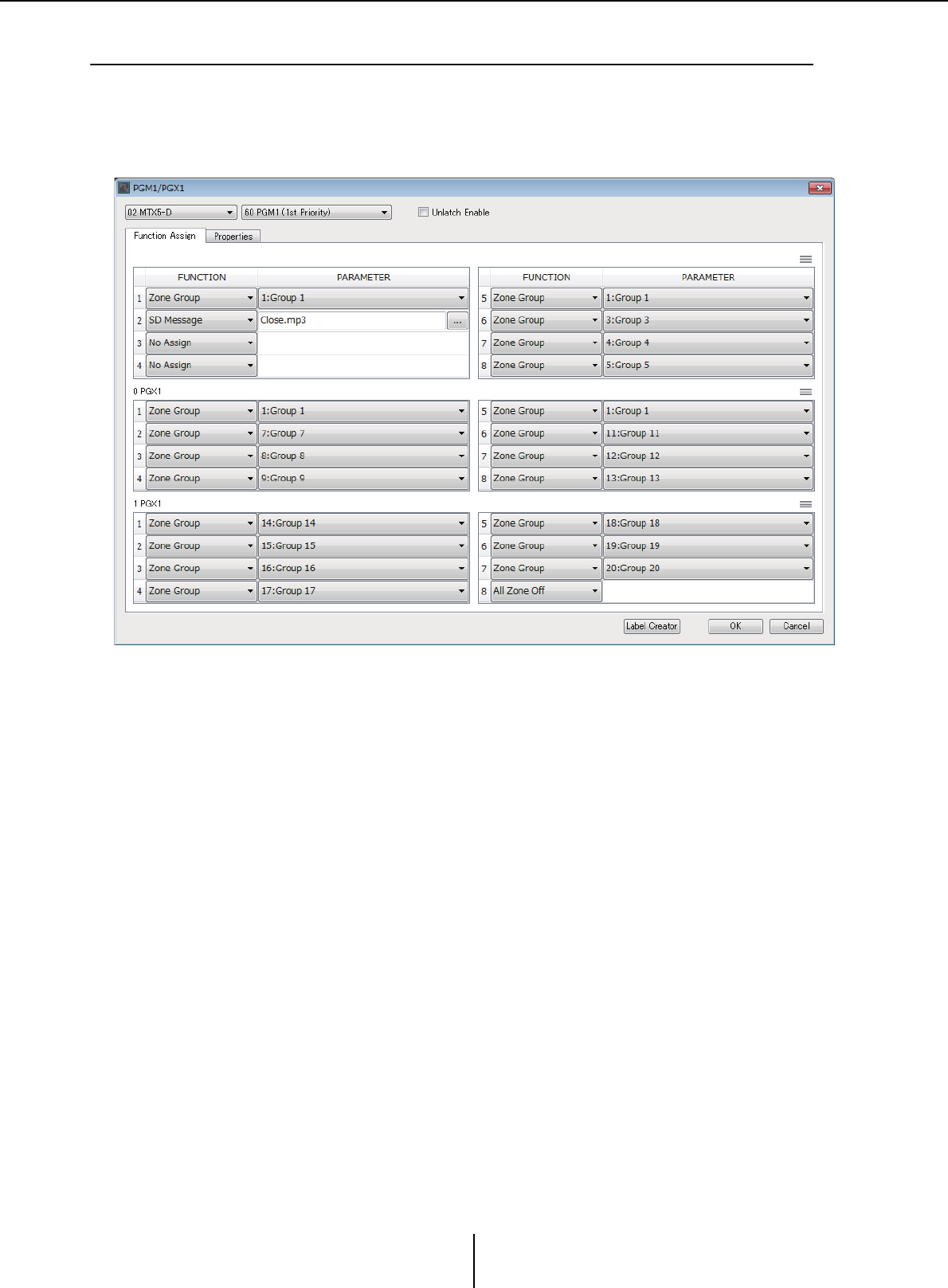This screenshot has width=948, height=1288.
Task: Click the PGM1/PGX1 window title icon
Action: (123, 188)
